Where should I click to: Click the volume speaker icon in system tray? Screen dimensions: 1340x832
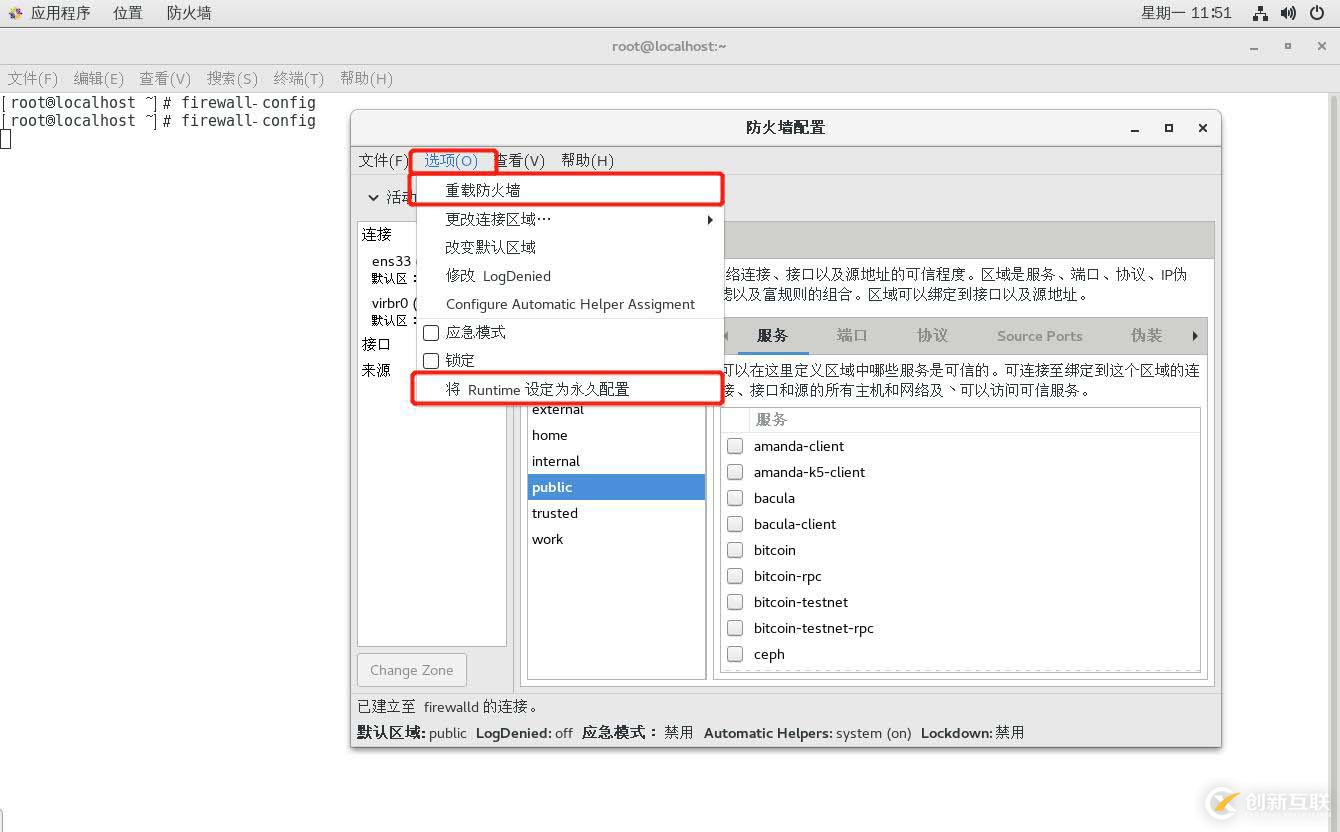point(1288,13)
